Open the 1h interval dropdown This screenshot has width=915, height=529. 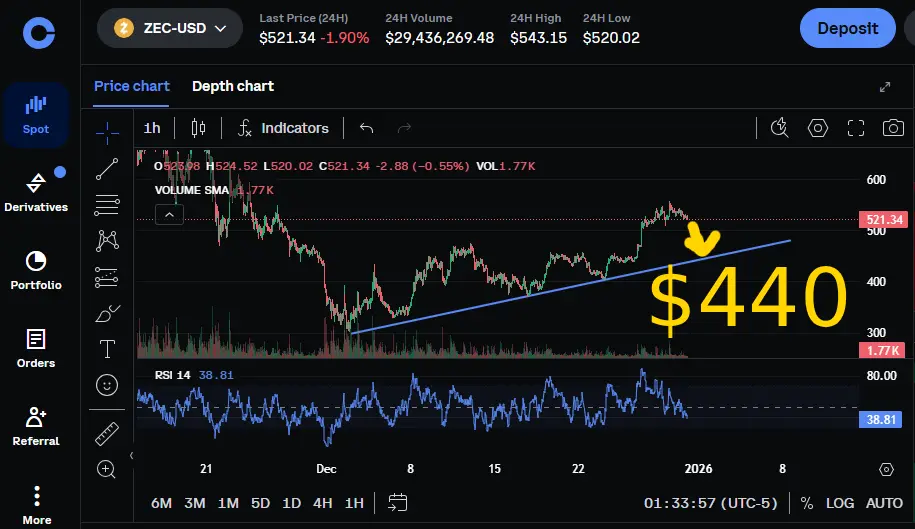point(152,128)
